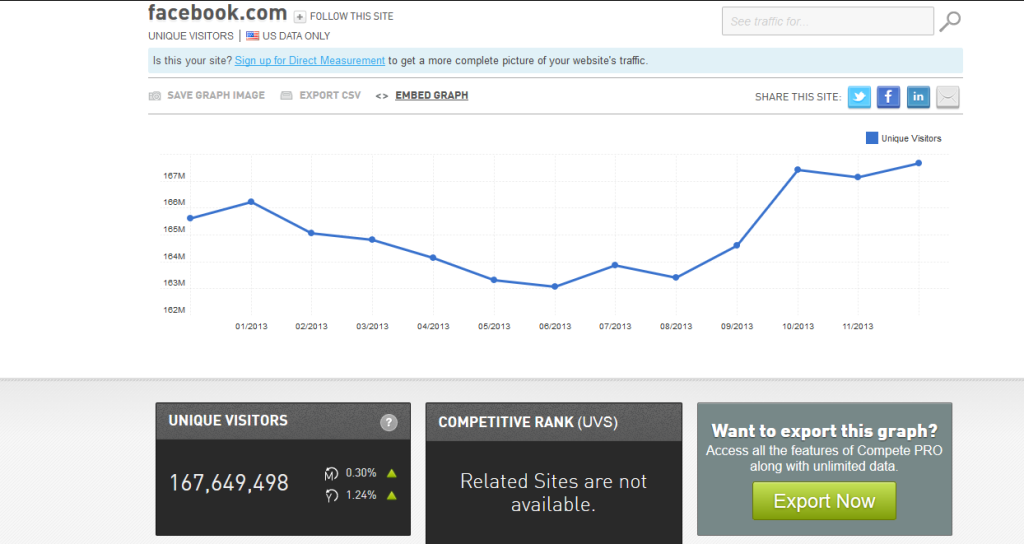This screenshot has width=1024, height=544.
Task: Select the 10/2013 data point on the graph
Action: tap(797, 170)
